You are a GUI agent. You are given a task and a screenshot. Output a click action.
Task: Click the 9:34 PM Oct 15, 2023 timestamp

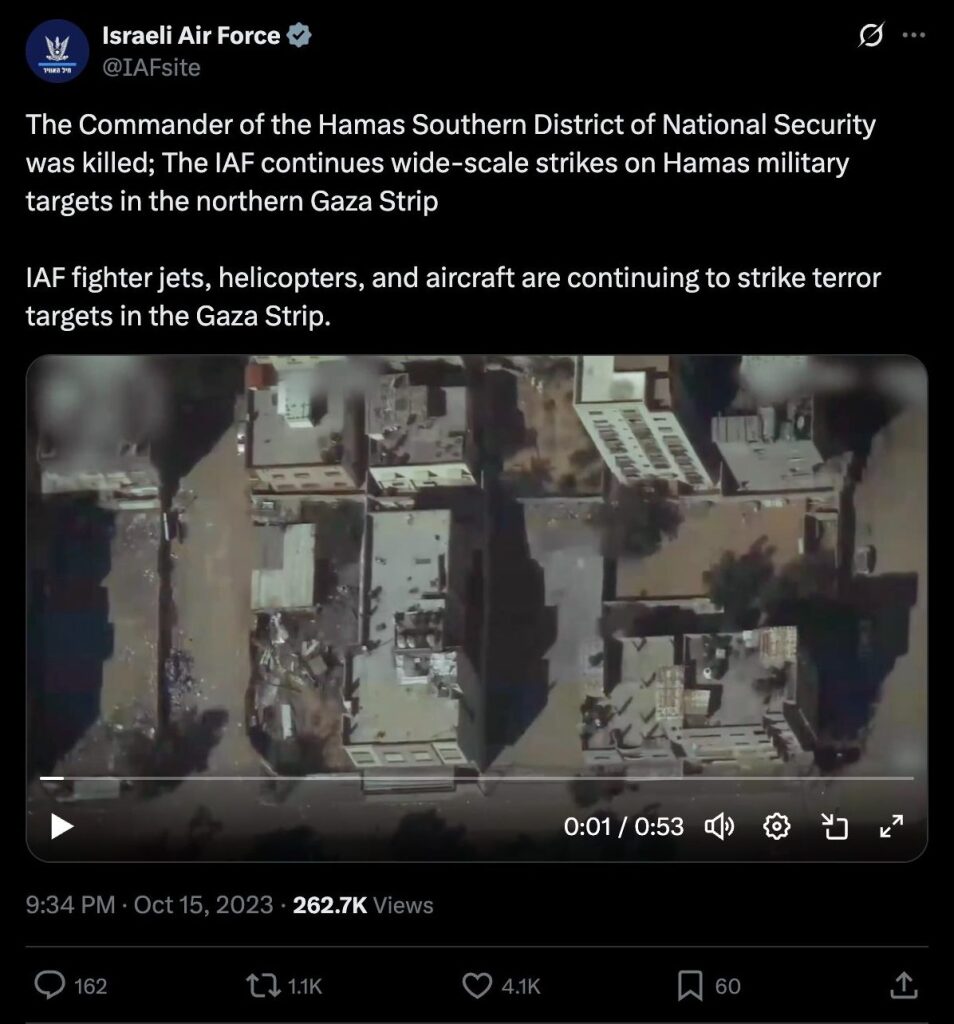click(x=150, y=904)
